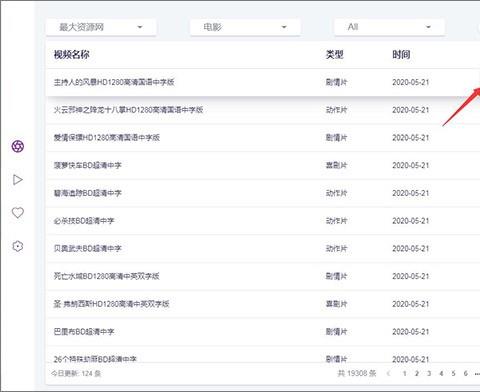The image size is (480, 392).
Task: Click the 视频名称 column header
Action: 71,54
